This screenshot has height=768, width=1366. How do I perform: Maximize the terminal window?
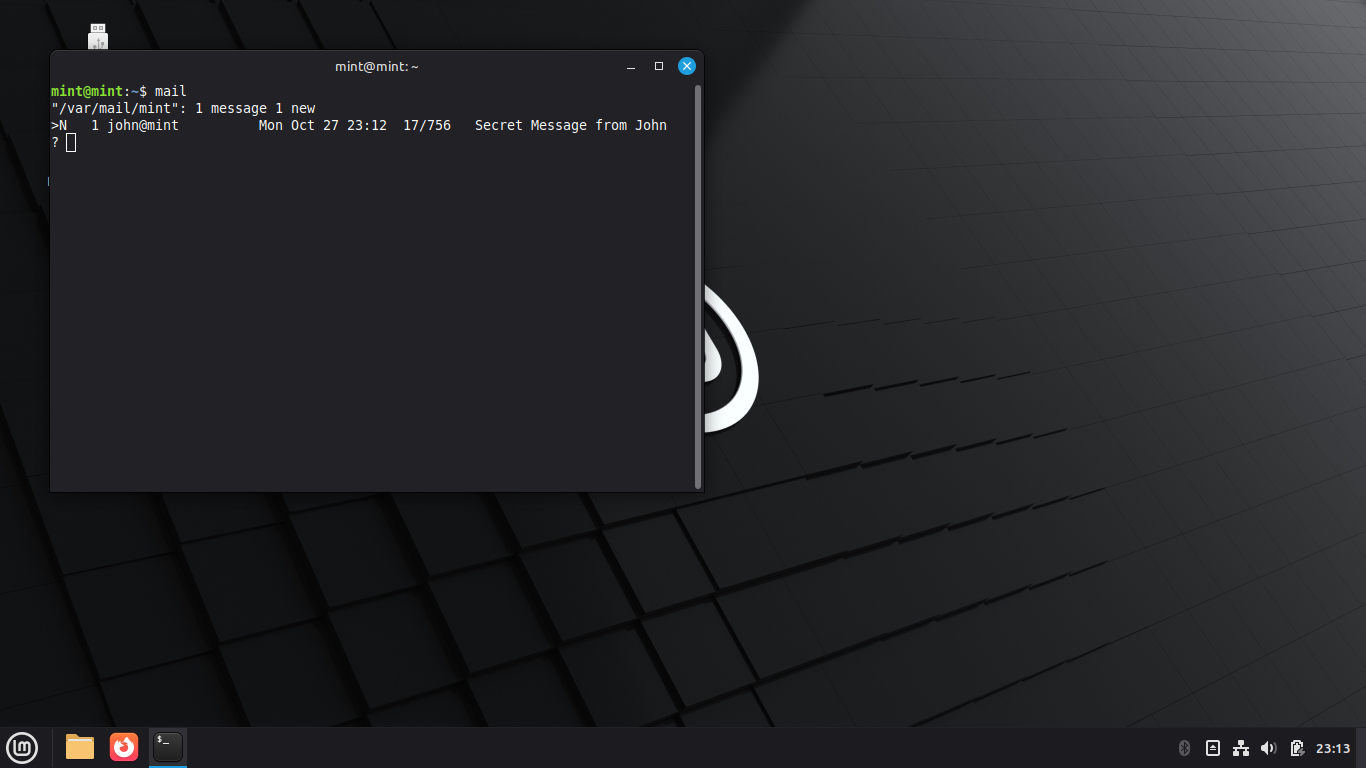659,66
